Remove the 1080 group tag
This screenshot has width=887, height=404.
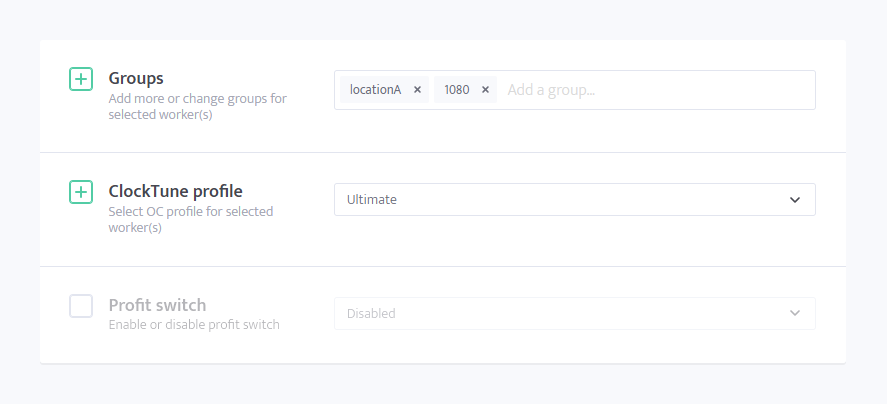click(x=485, y=90)
